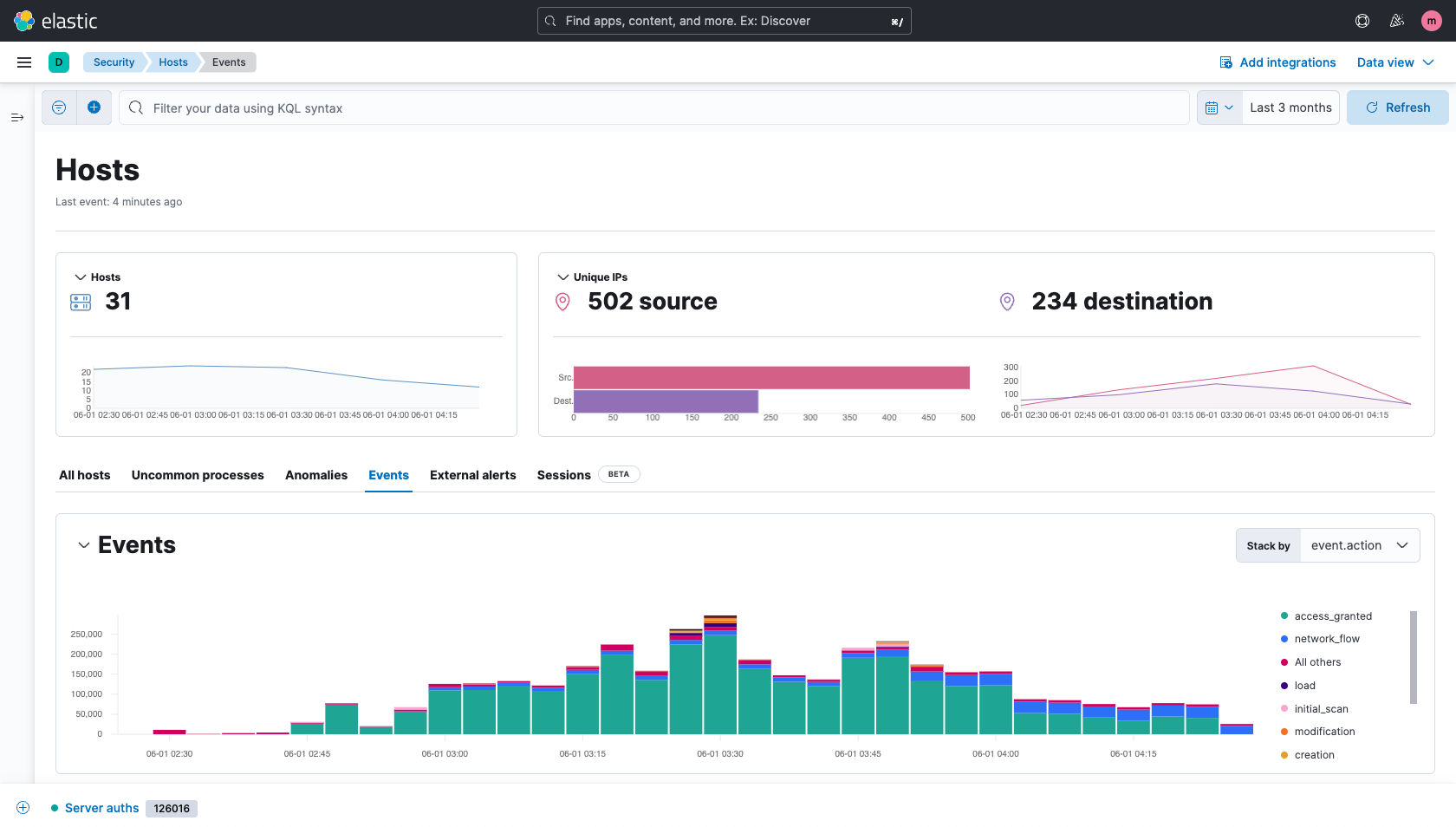Image resolution: width=1456 pixels, height=827 pixels.
Task: Click the Dest. destination IPs bar
Action: pyautogui.click(x=666, y=401)
